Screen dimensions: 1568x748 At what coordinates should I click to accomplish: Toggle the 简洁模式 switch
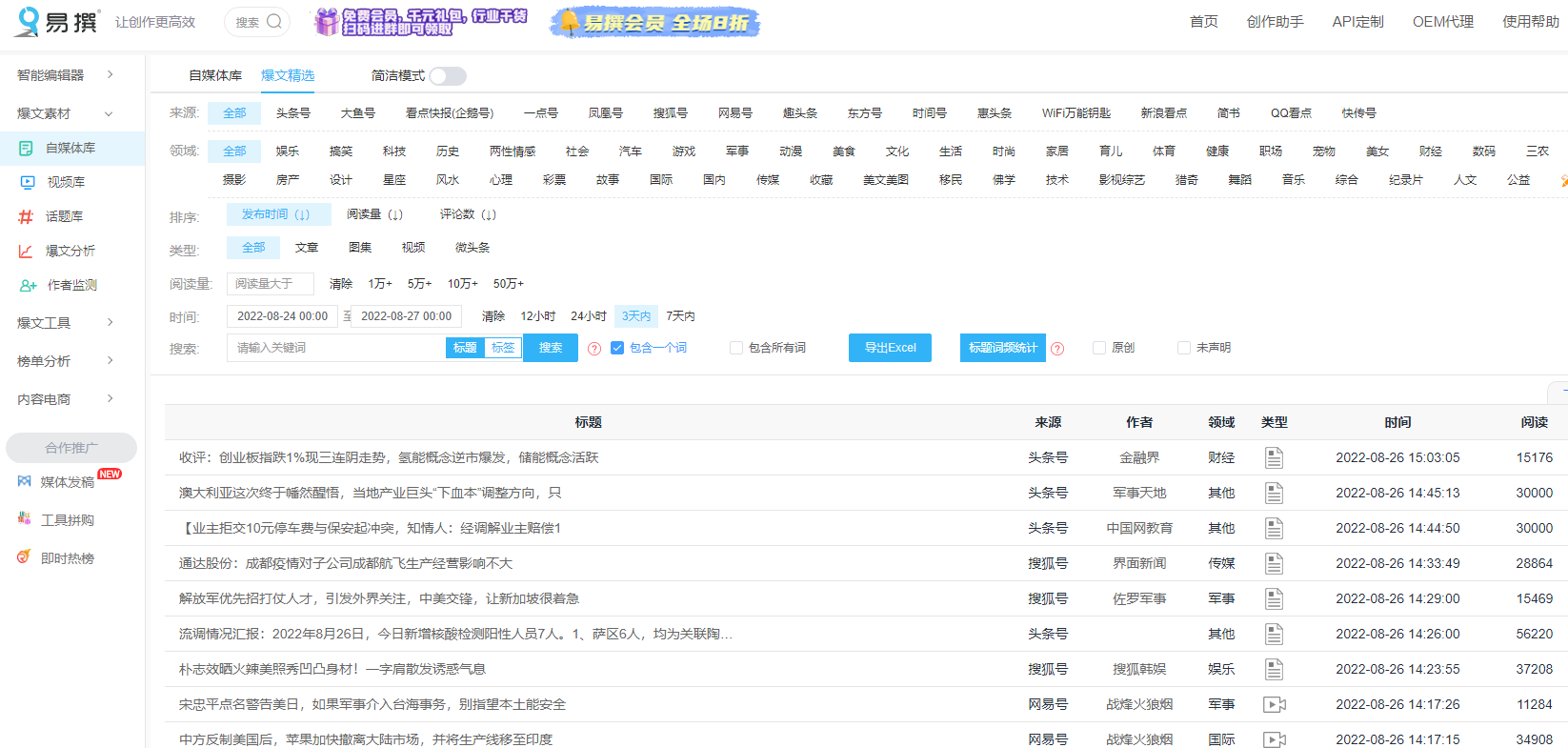click(448, 76)
